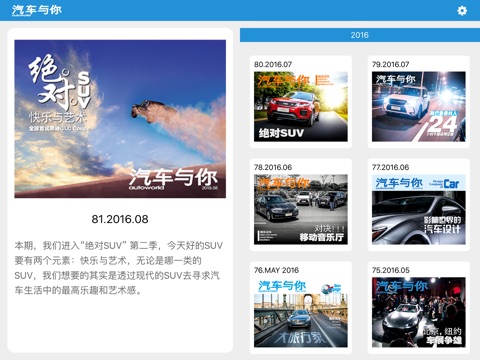Open issue 75 车展争雄 cover thumbnail
The width and height of the screenshot is (480, 360).
(419, 312)
